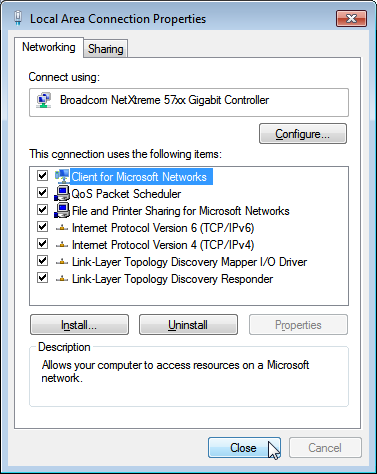Select the Link-Layer Topology Discovery Responder item
377x474 pixels.
point(172,279)
